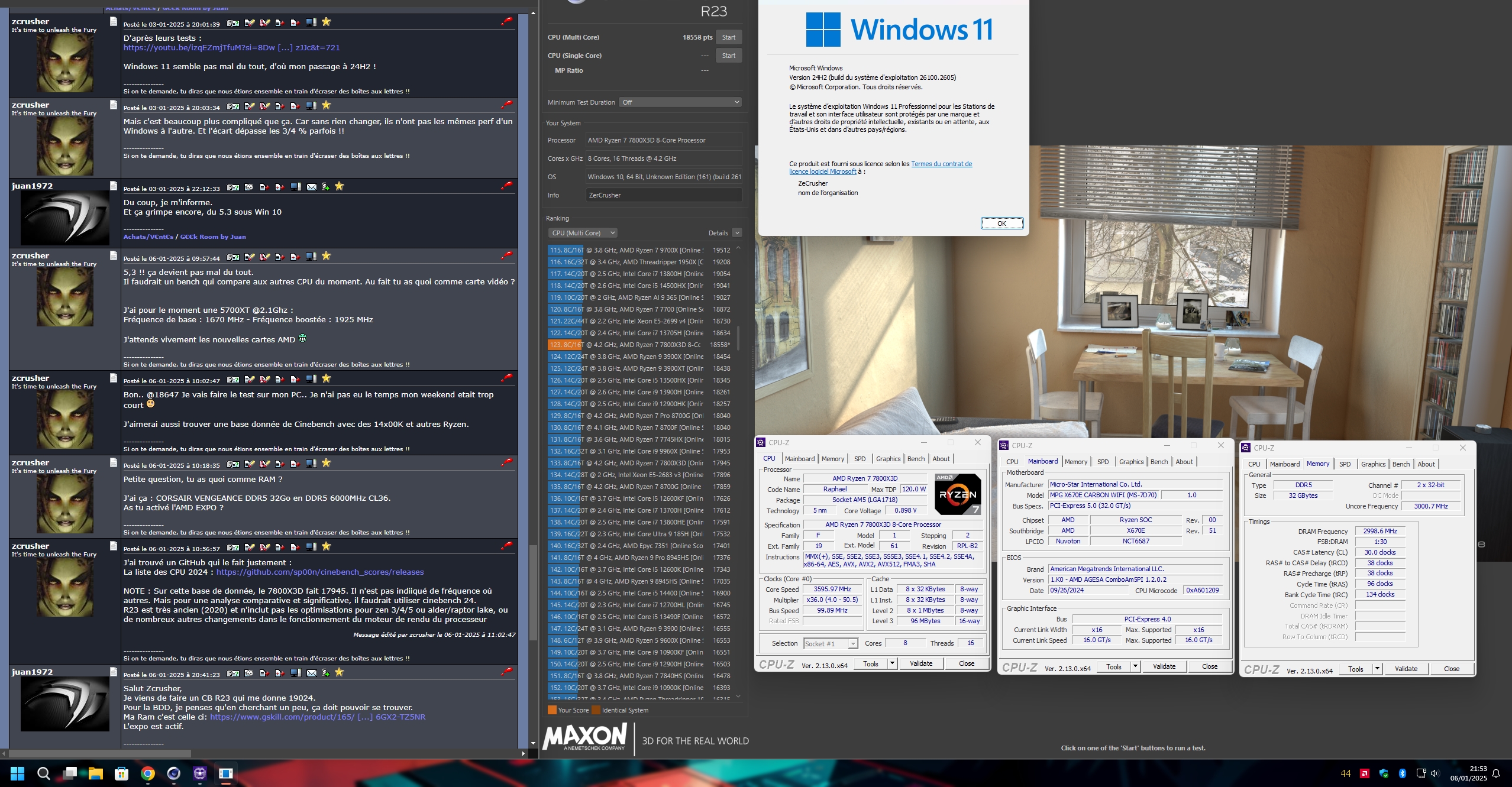Select the Graphics tab in CPU-Z Memory window
The width and height of the screenshot is (1512, 787).
[x=1372, y=464]
